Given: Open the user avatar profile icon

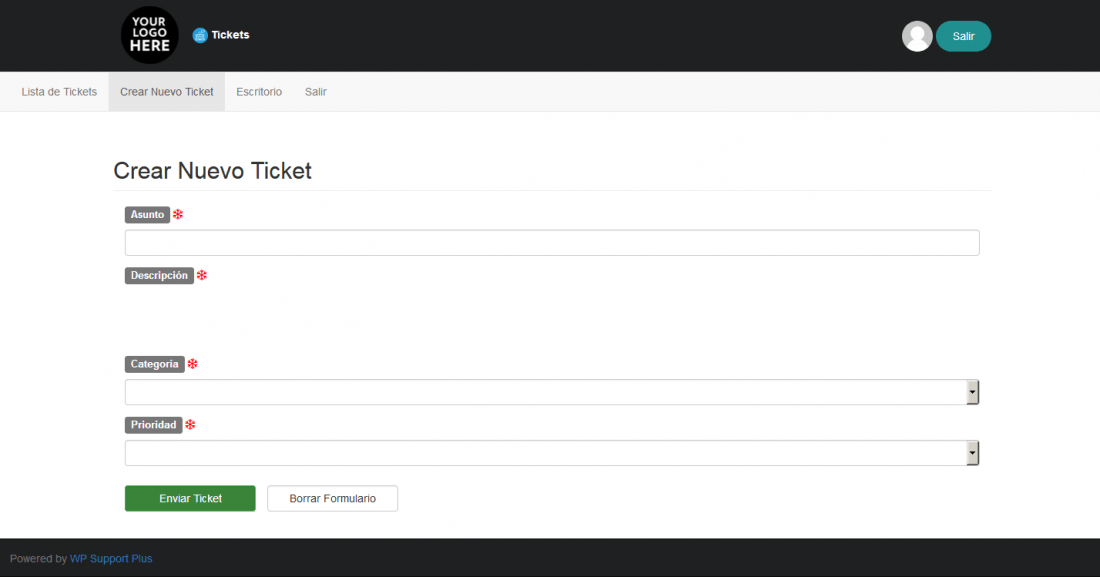Looking at the screenshot, I should tap(917, 37).
